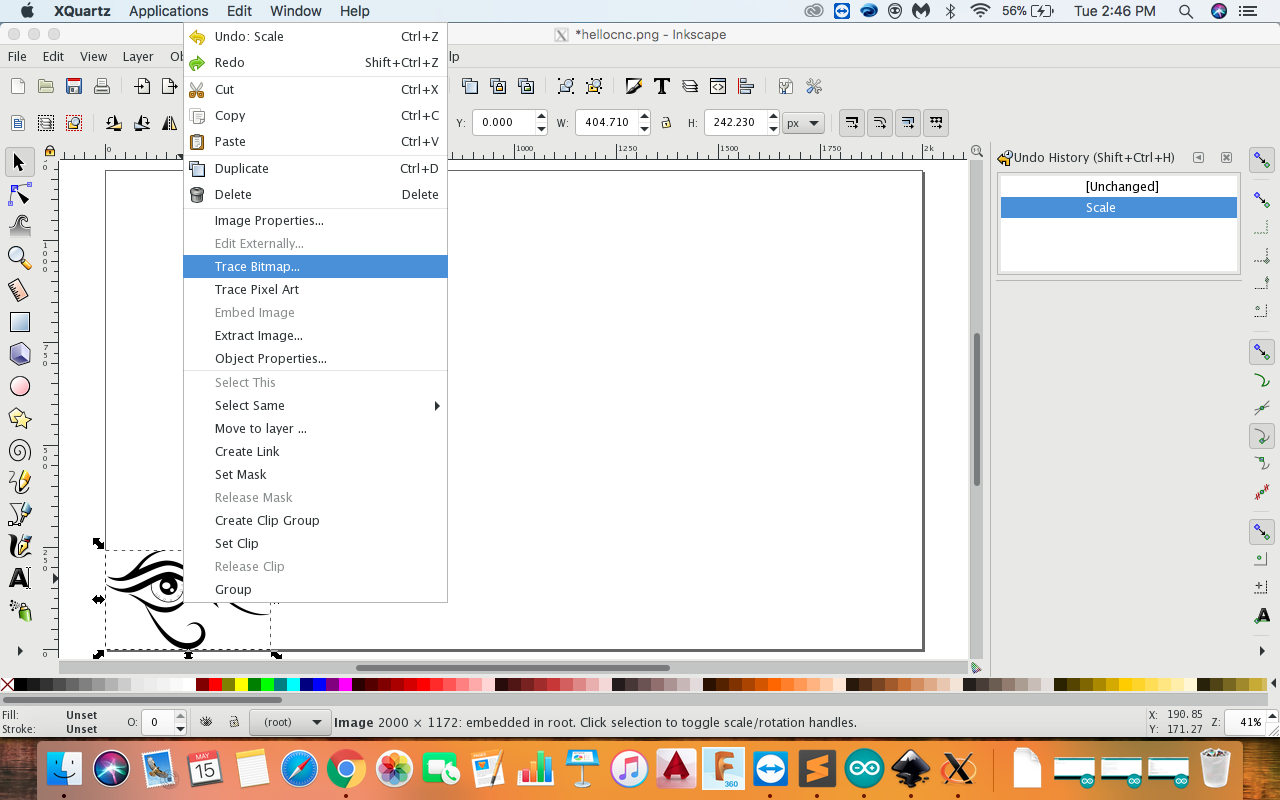
Task: Choose Trace Pixel Art menu entry
Action: coord(315,289)
